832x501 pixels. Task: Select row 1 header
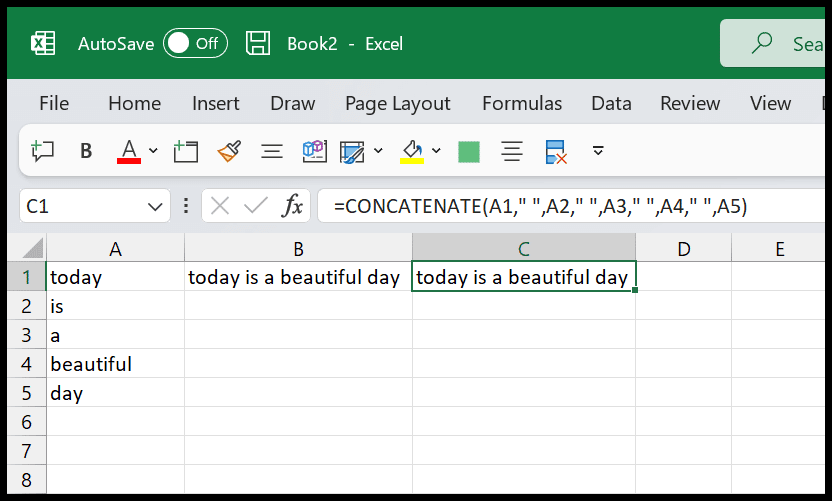click(x=27, y=277)
